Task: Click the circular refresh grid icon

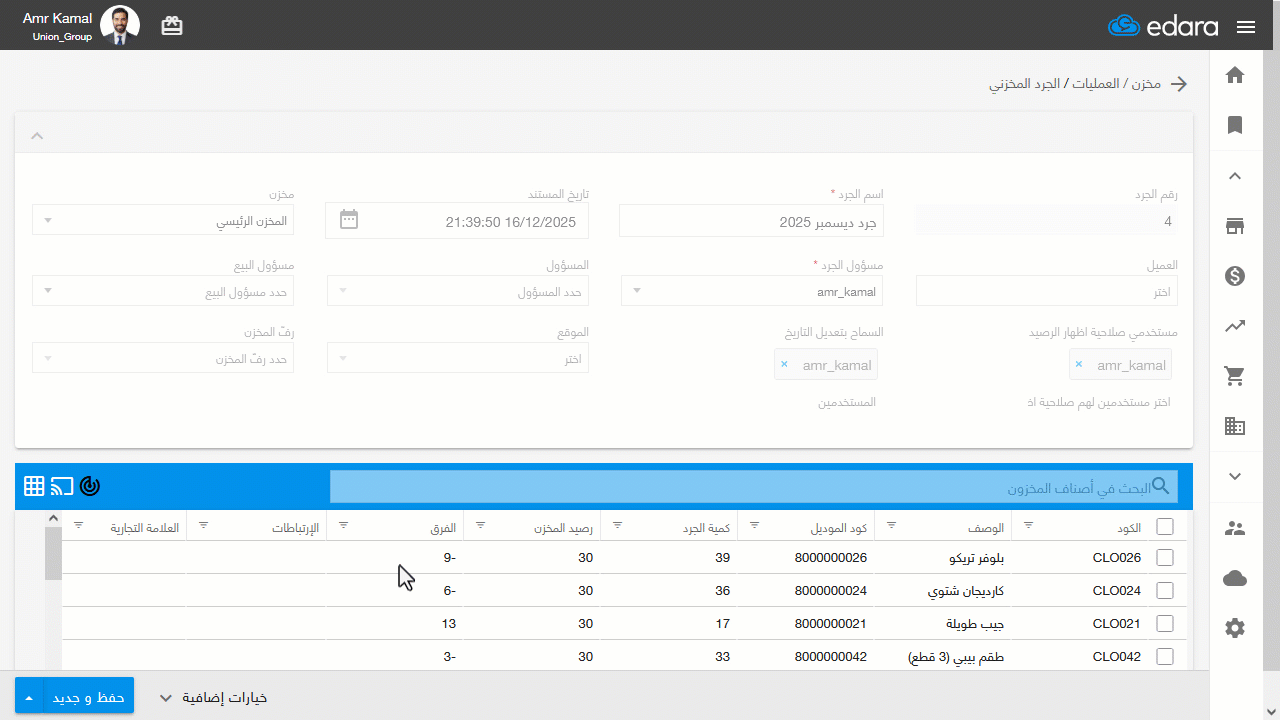Action: click(x=90, y=487)
